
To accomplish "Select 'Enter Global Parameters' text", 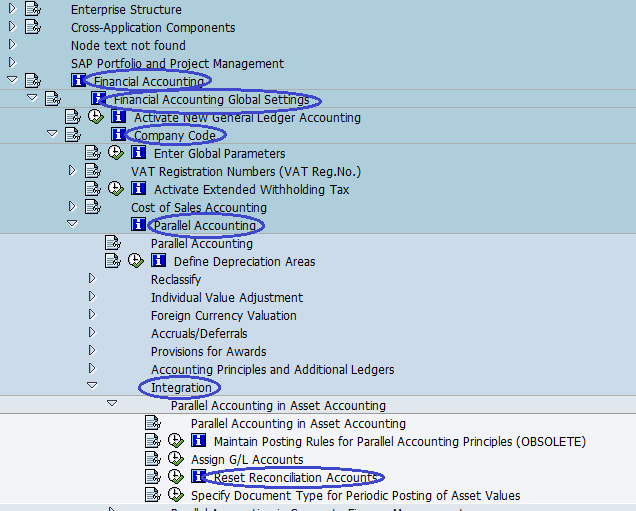I will coord(219,154).
